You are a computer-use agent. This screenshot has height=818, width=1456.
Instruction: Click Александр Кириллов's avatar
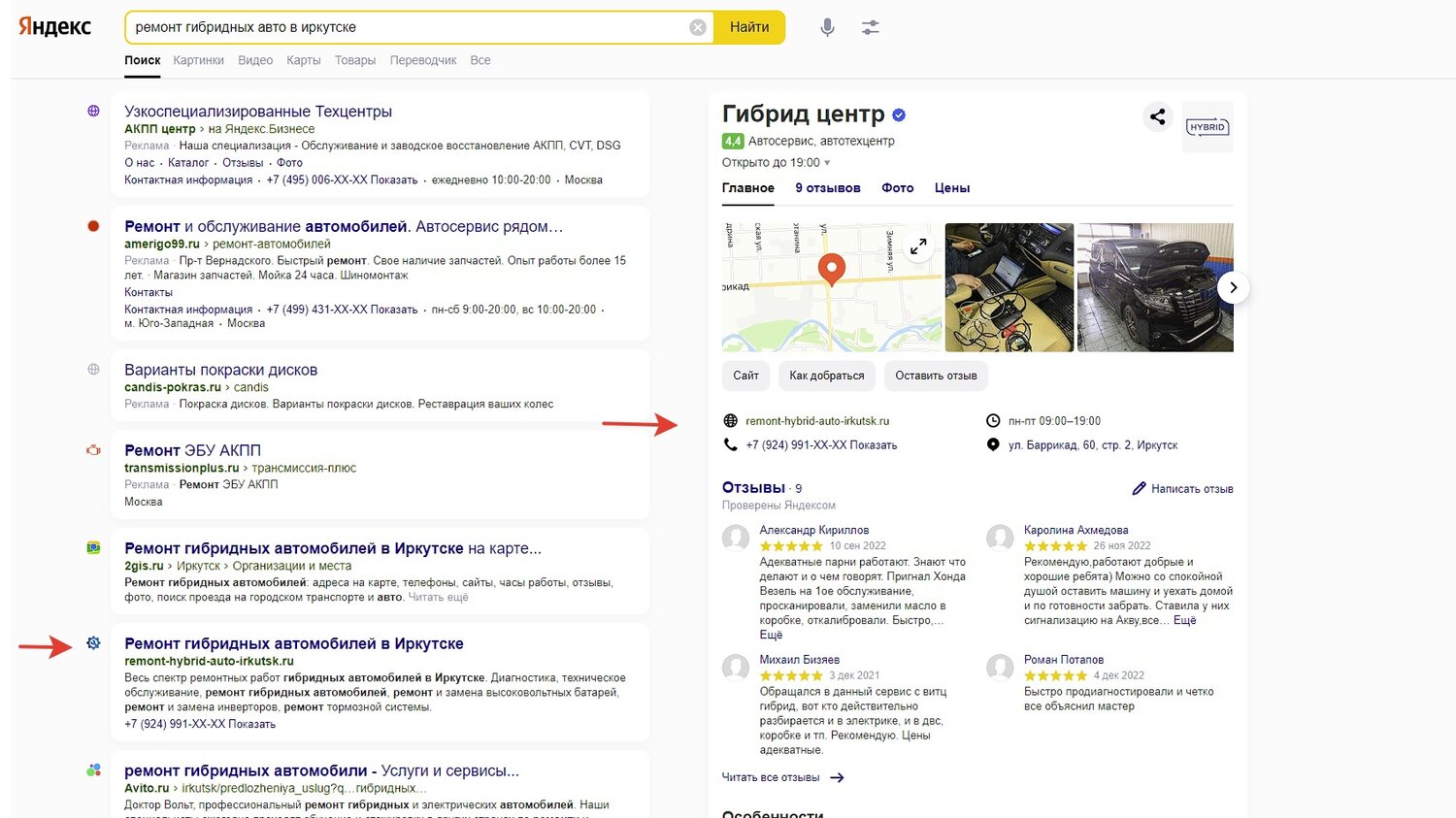[x=736, y=538]
